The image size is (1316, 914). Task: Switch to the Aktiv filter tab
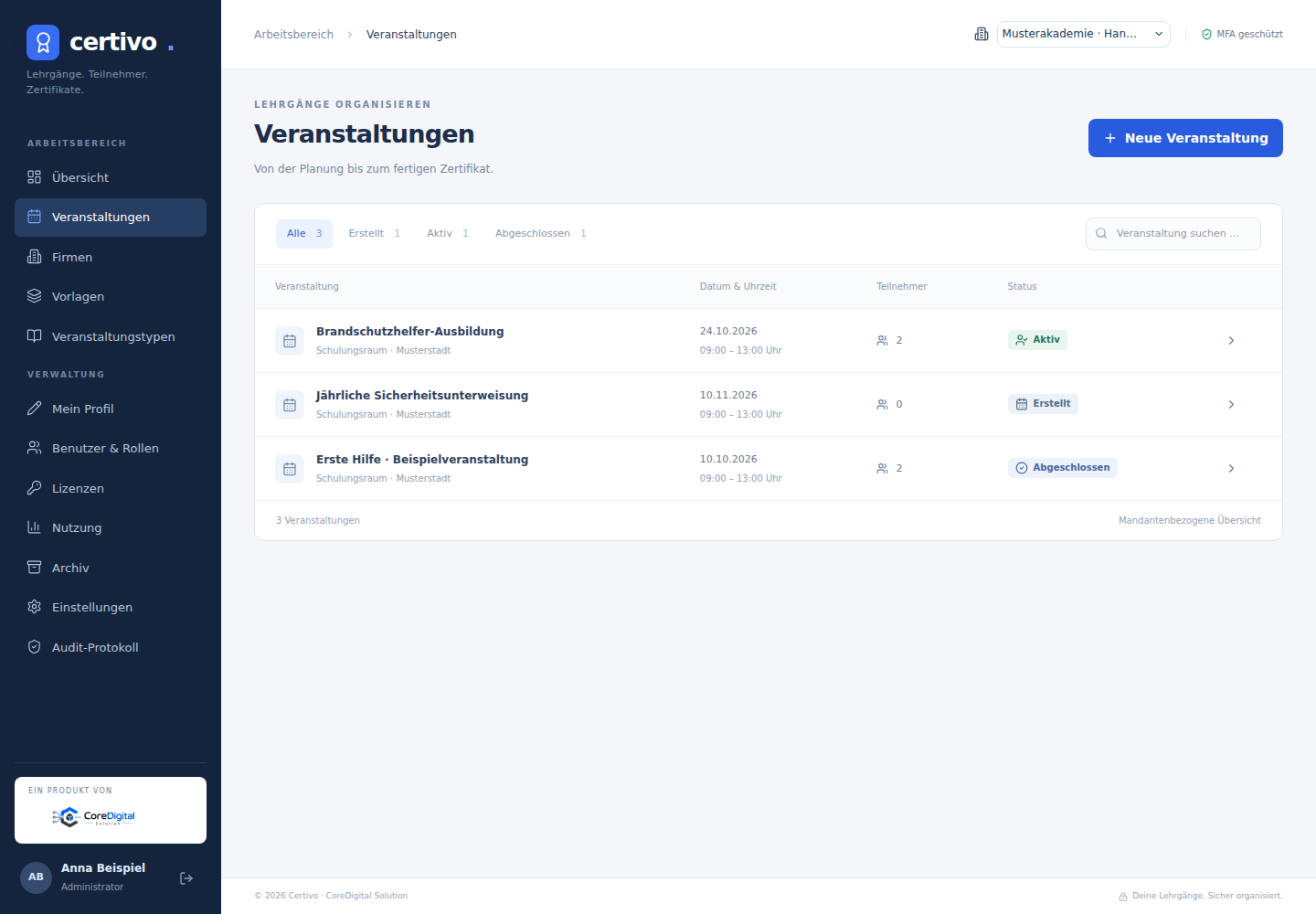coord(448,234)
